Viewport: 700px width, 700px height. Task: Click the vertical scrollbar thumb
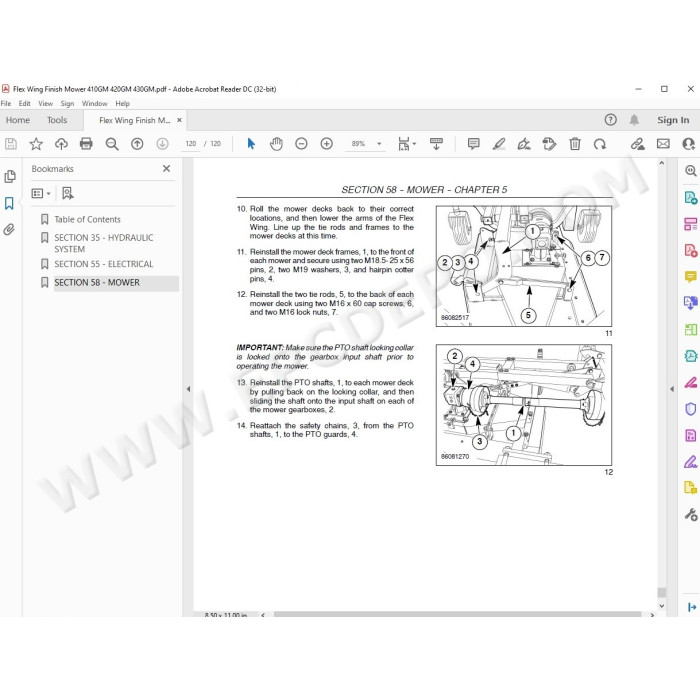662,592
